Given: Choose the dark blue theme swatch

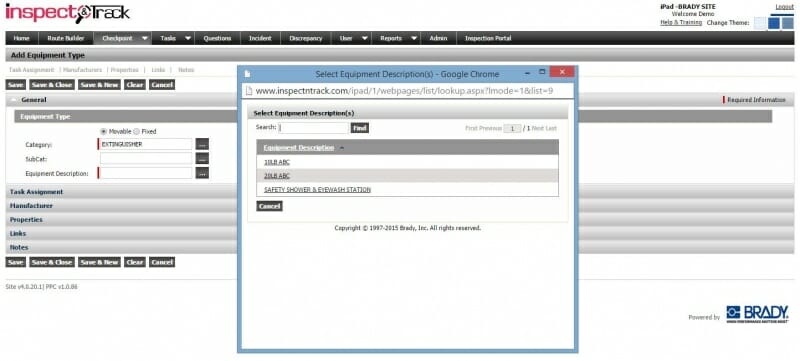Looking at the screenshot, I should point(773,23).
